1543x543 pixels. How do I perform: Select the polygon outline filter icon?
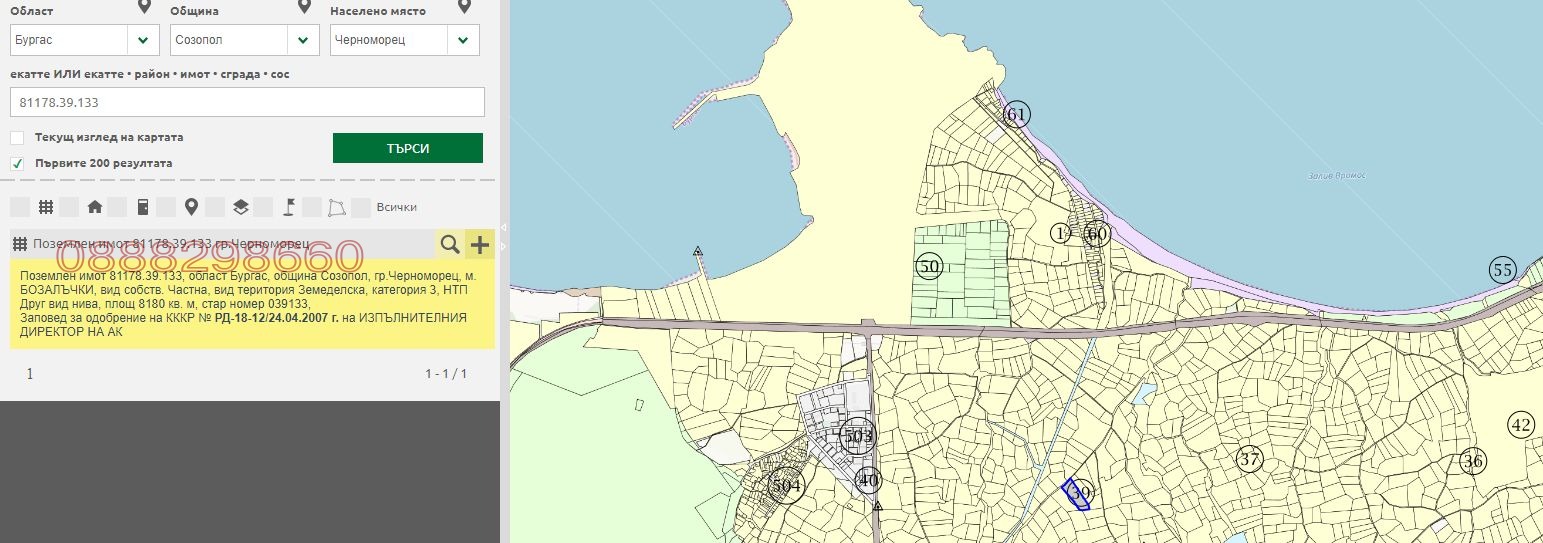pos(338,207)
